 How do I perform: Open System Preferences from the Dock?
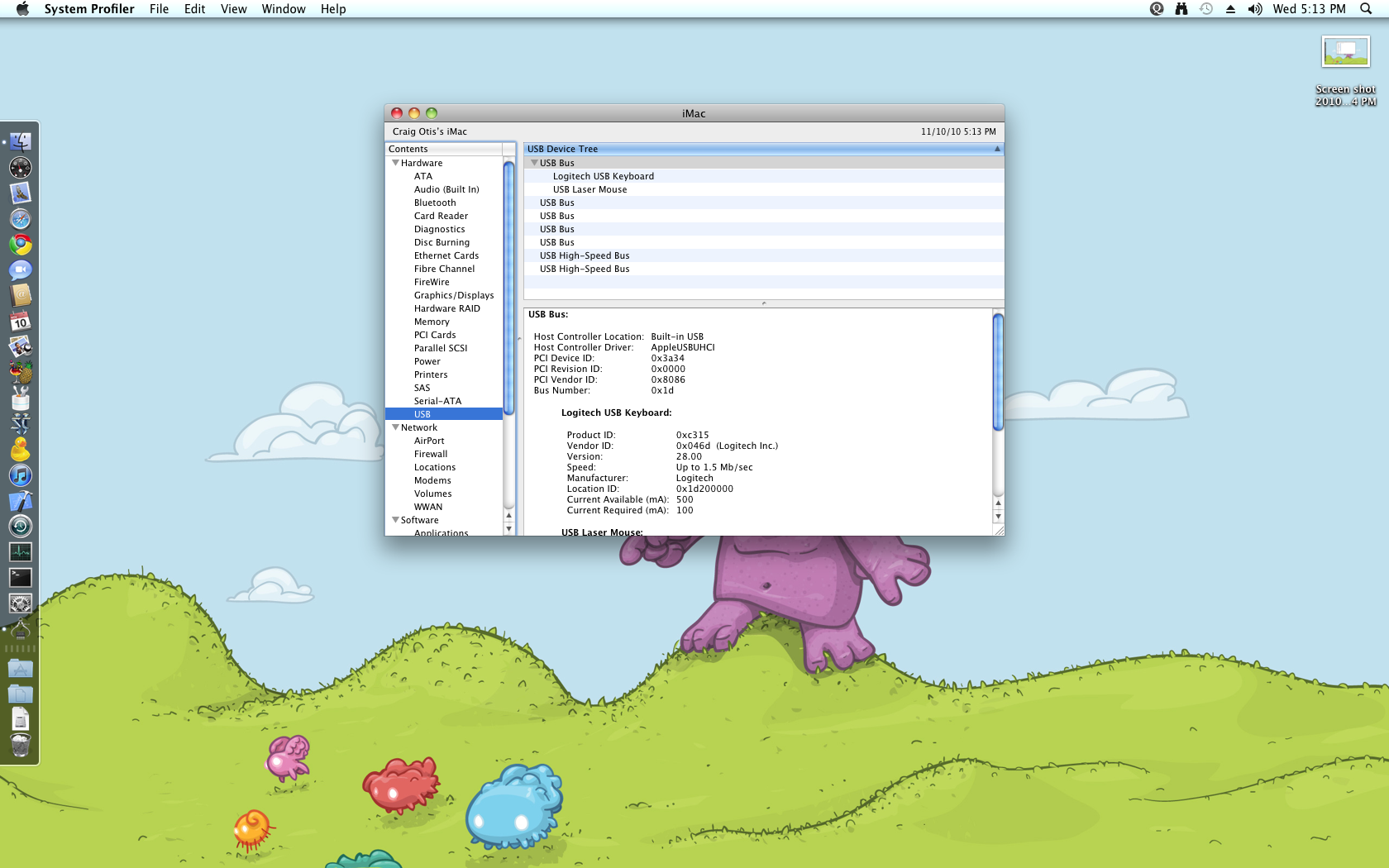[20, 603]
